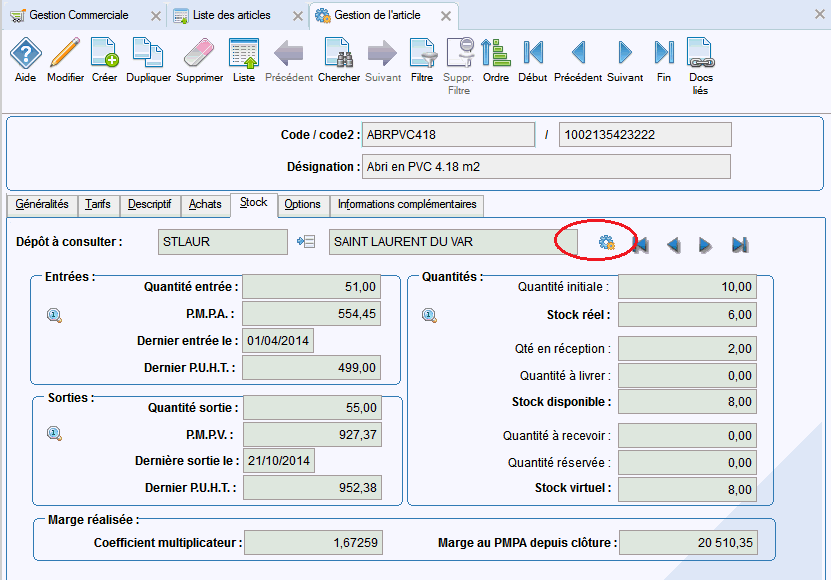Close the Gestion Commerciale tab
Viewport: 831px width, 580px height.
[153, 16]
